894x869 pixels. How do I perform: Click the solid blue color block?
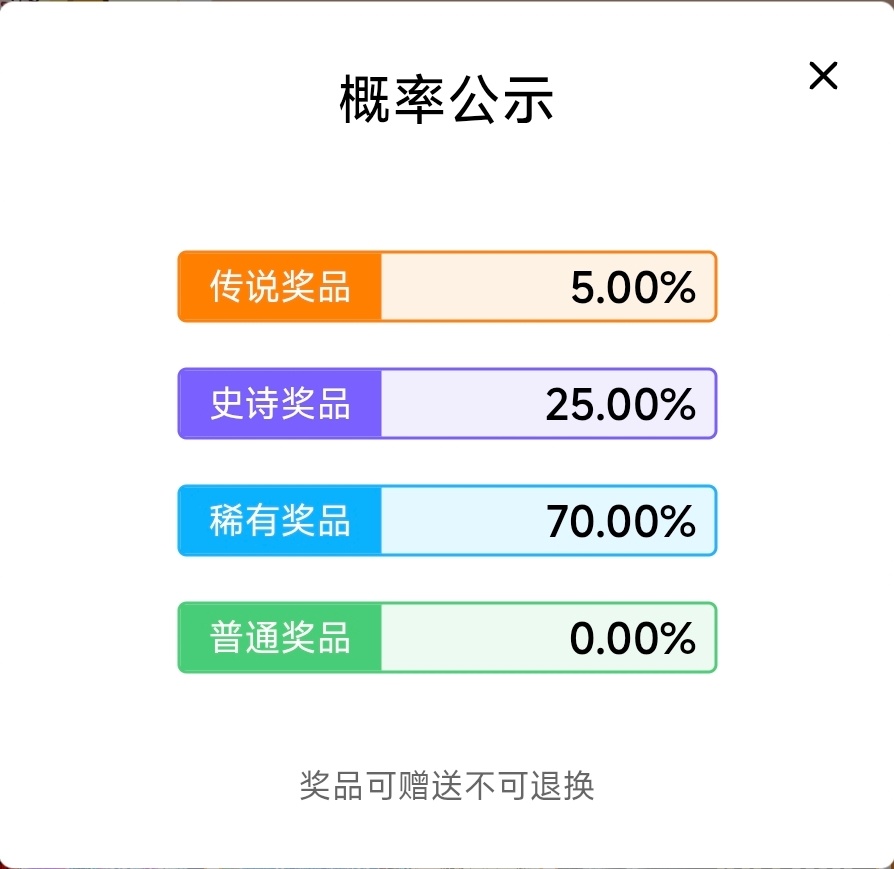[x=195, y=521]
